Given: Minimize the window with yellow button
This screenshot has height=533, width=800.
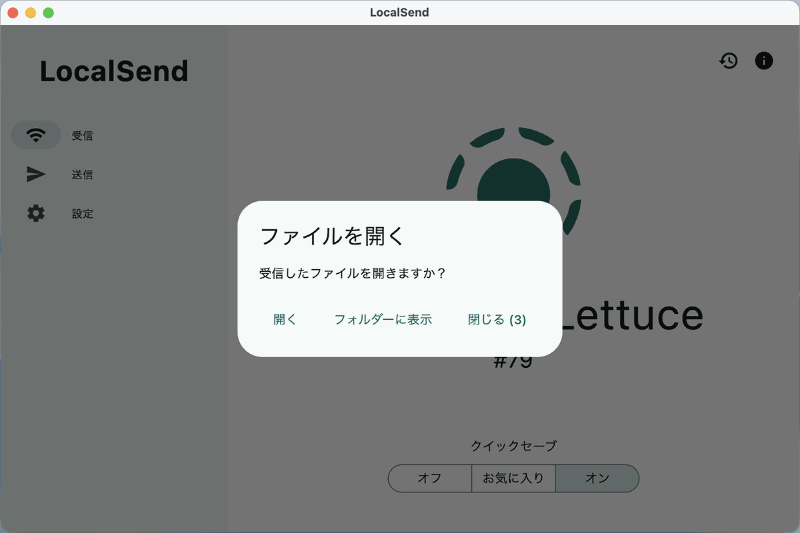Looking at the screenshot, I should 31,13.
